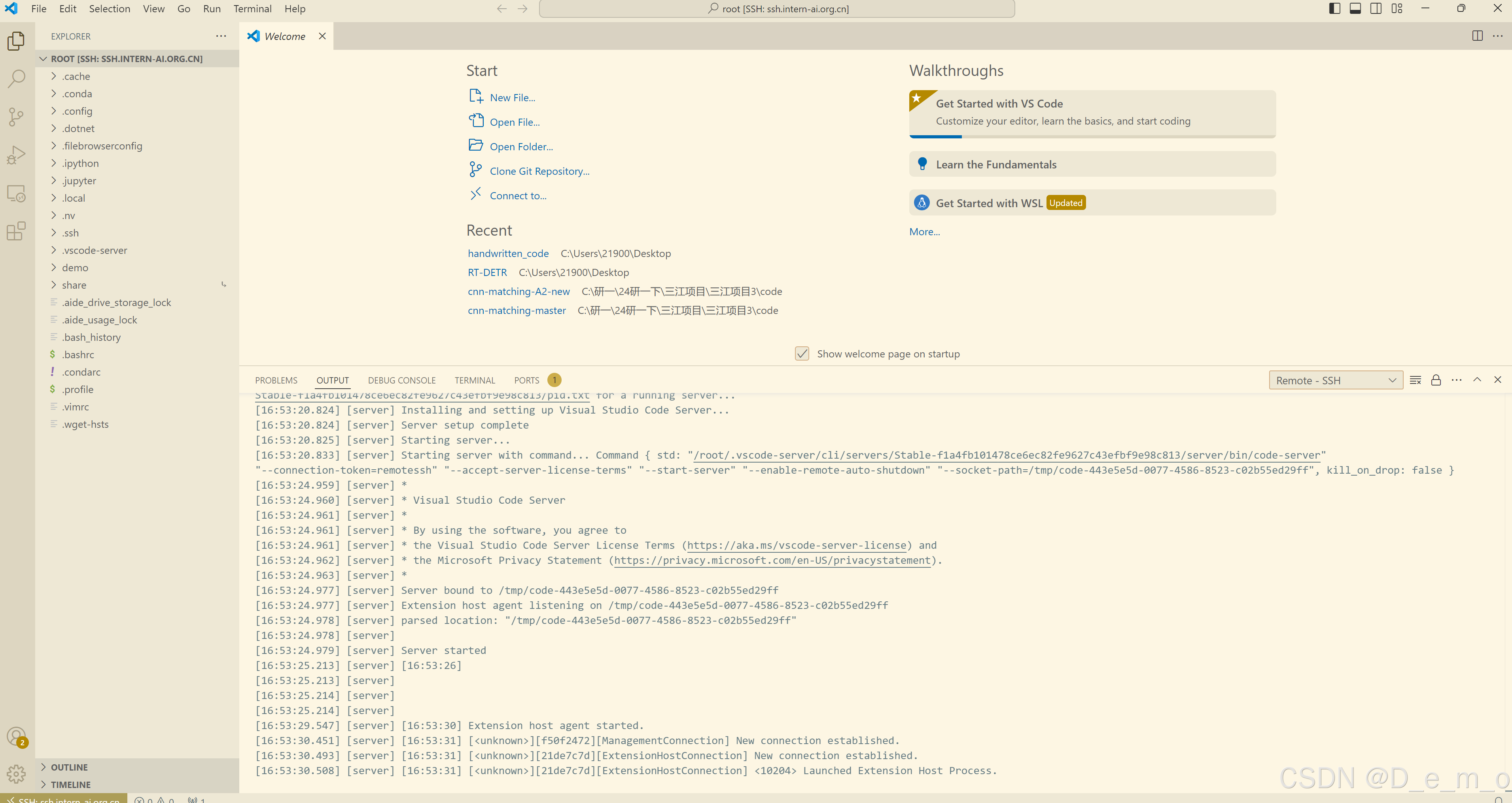Click Open Folder... link
This screenshot has width=1512, height=803.
point(521,147)
